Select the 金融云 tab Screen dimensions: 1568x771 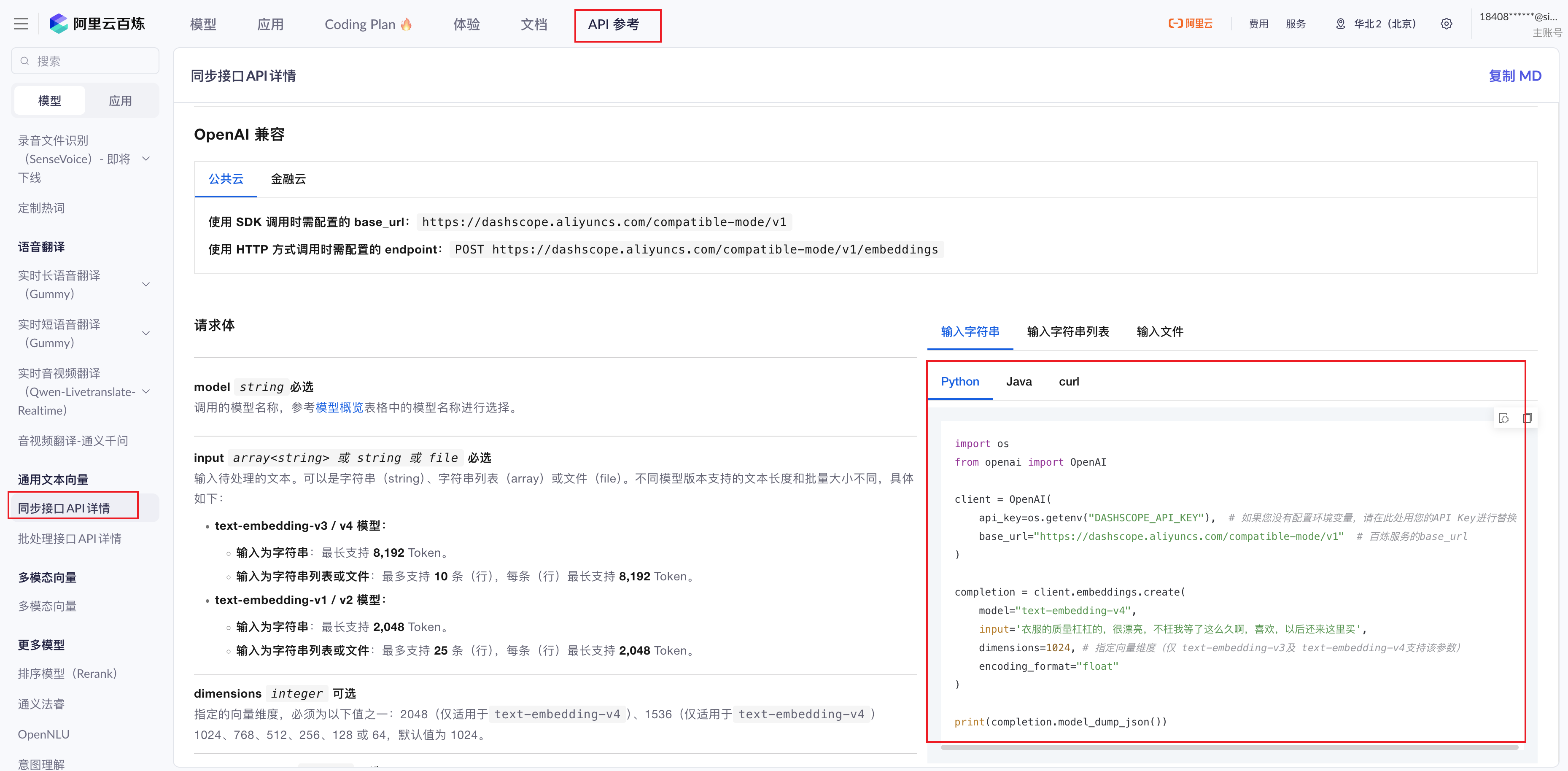pos(288,179)
